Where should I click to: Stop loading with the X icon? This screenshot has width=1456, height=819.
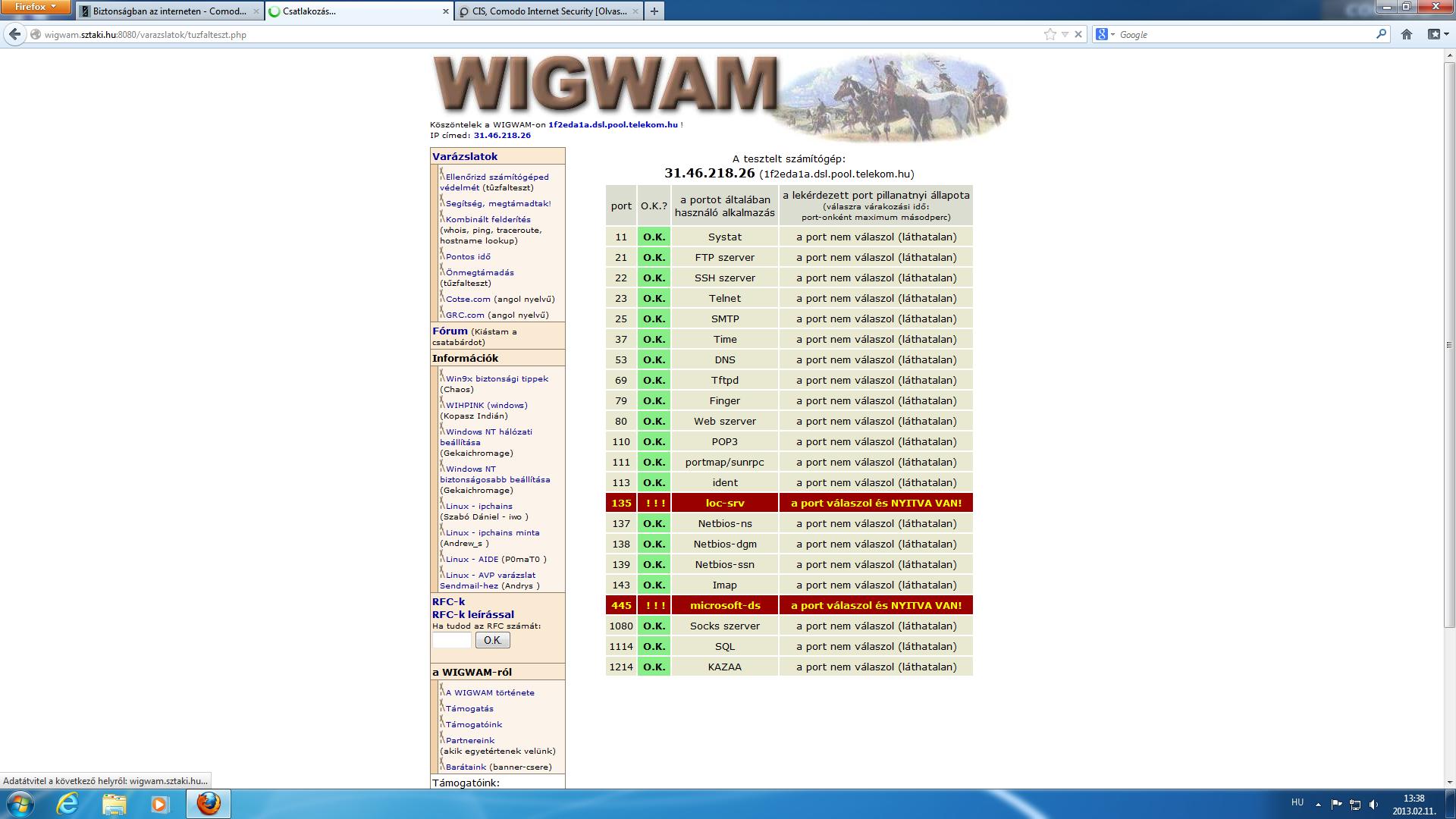(x=1078, y=34)
